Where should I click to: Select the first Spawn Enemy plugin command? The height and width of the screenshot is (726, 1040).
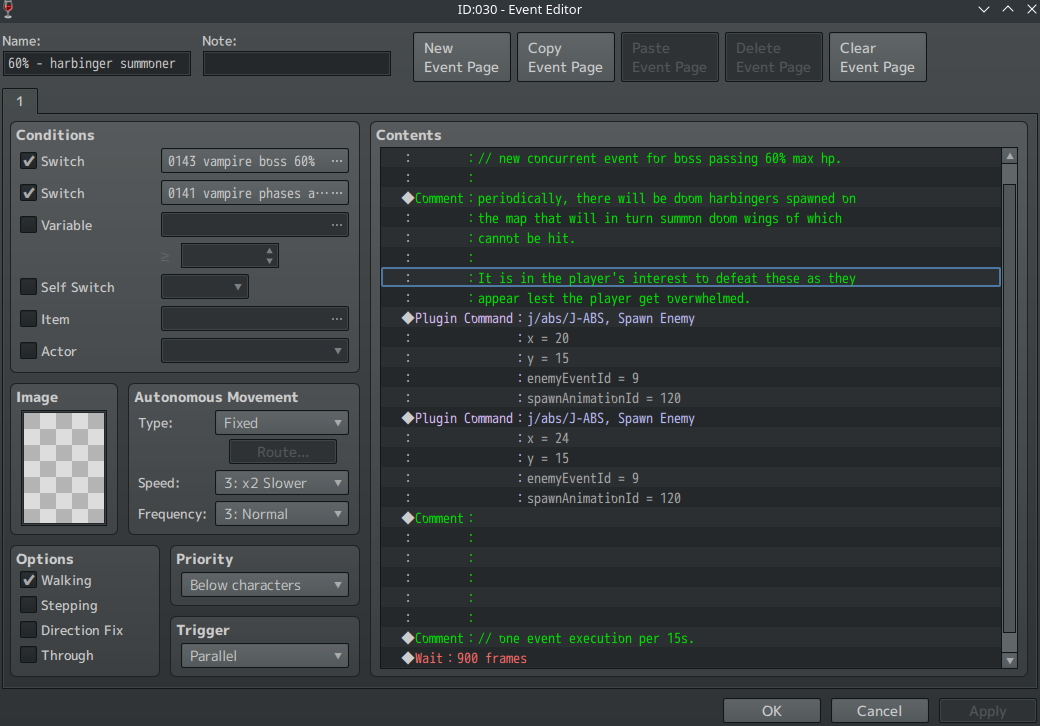(691, 318)
